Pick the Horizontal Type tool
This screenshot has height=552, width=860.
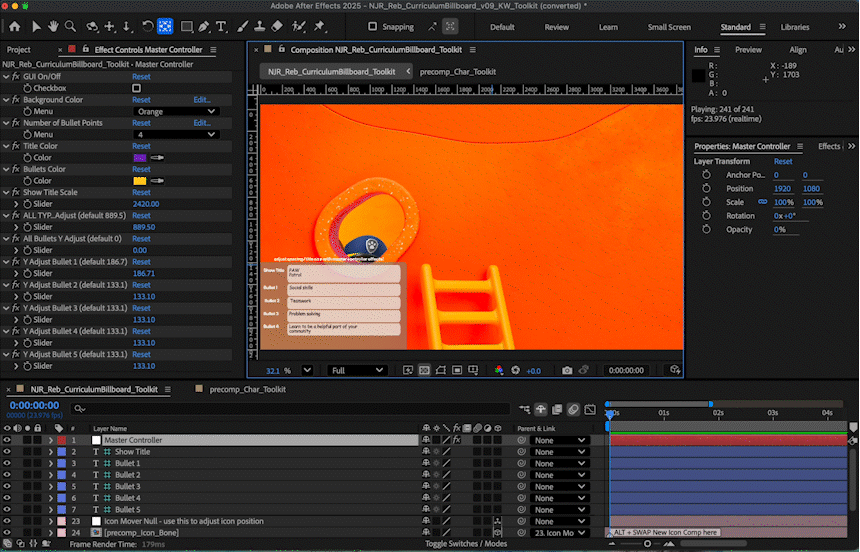coord(222,26)
